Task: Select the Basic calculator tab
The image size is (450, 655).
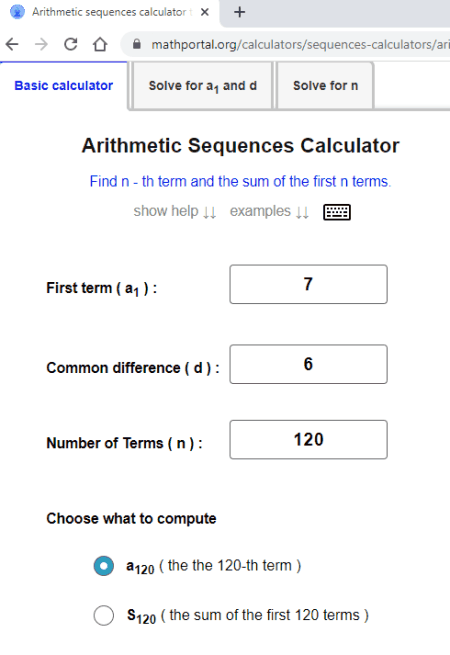Action: tap(64, 86)
